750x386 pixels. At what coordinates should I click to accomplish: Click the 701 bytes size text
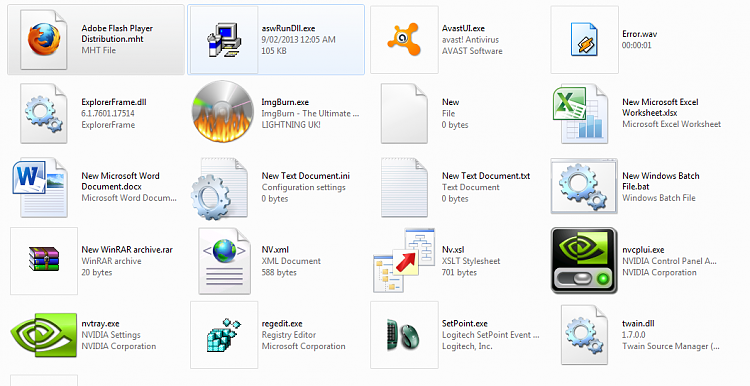[459, 272]
